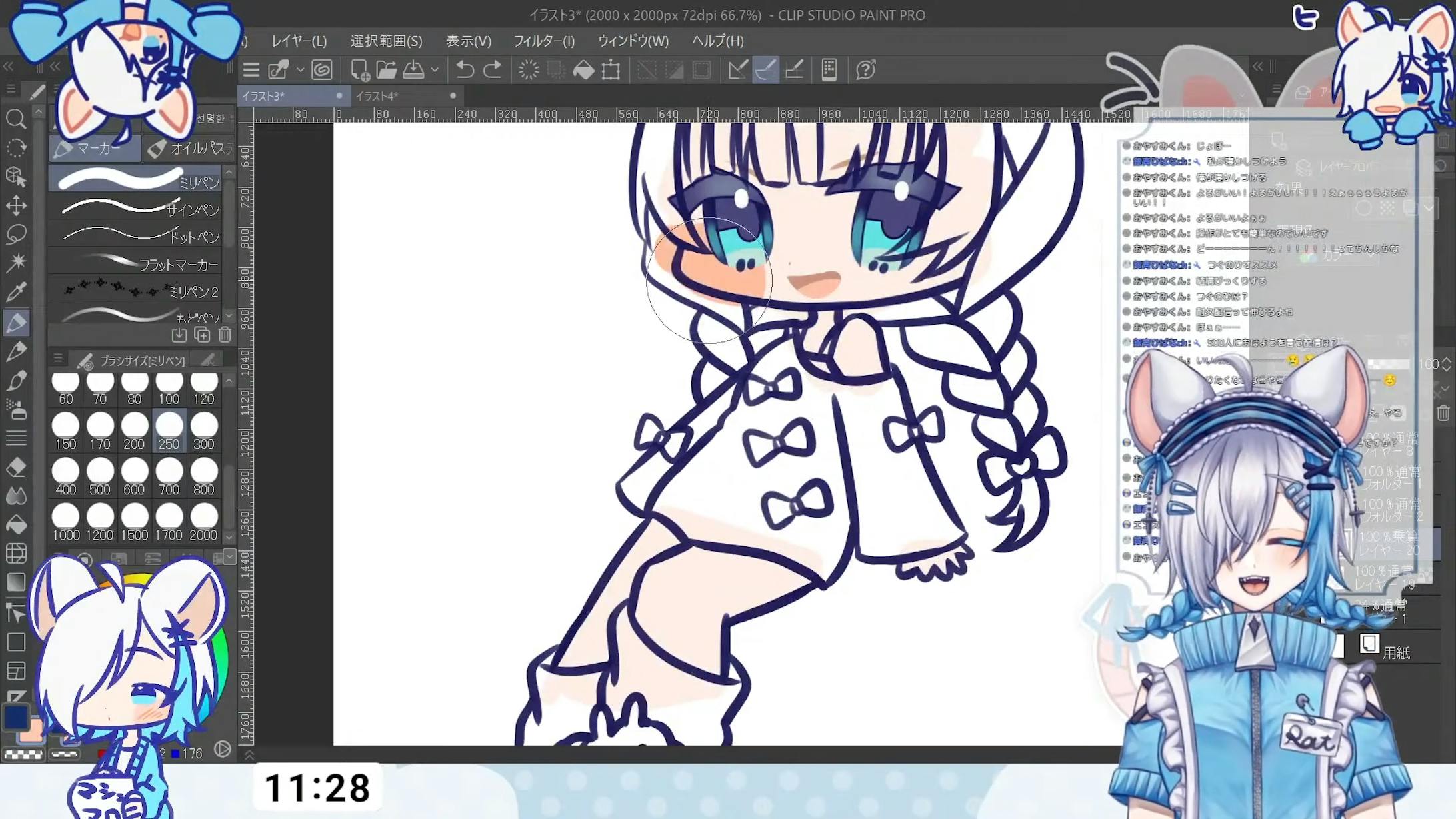
Task: Select the Zoom magnifier tool
Action: coord(16,119)
